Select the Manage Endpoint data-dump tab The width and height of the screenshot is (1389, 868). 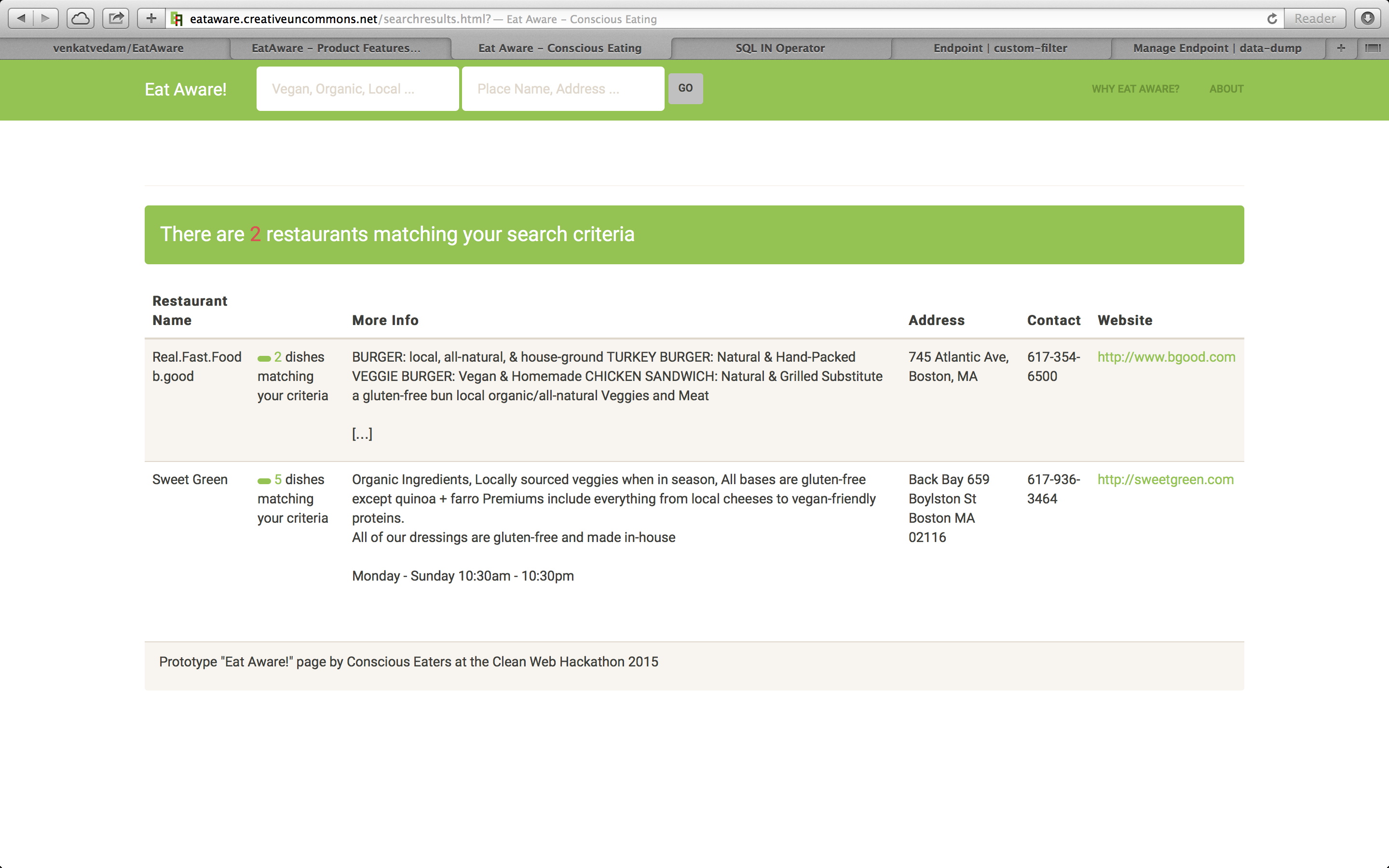coord(1217,48)
